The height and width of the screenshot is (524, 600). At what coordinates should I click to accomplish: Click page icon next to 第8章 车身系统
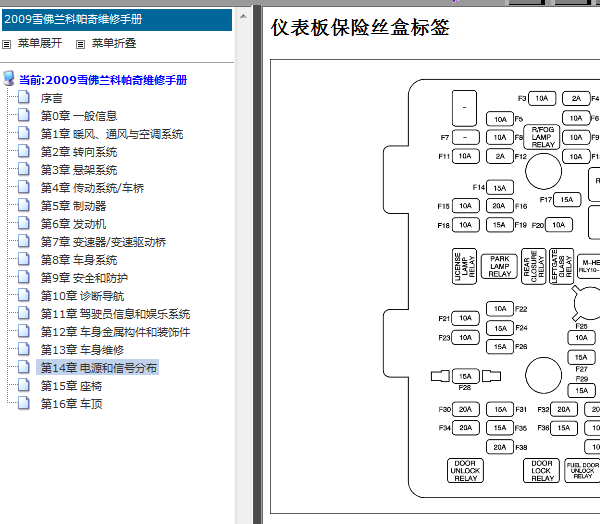pyautogui.click(x=24, y=259)
